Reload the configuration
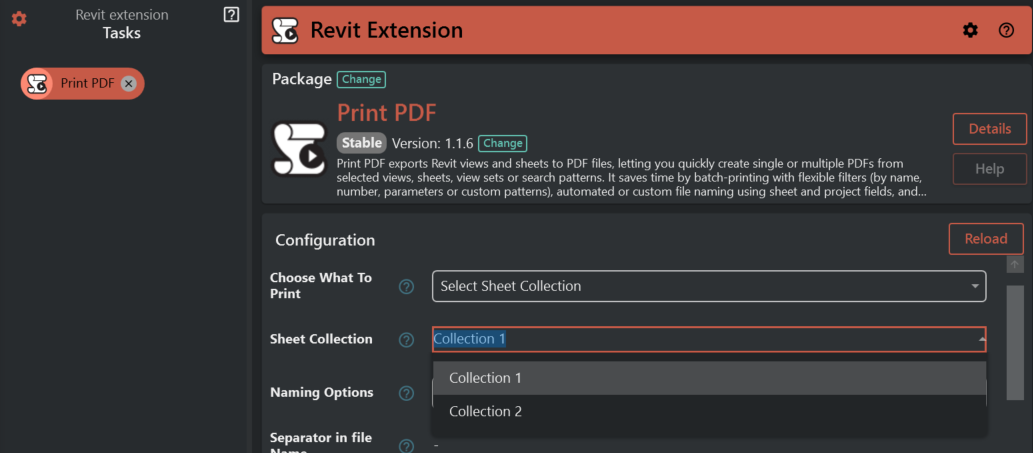The width and height of the screenshot is (1033, 453). (x=985, y=239)
